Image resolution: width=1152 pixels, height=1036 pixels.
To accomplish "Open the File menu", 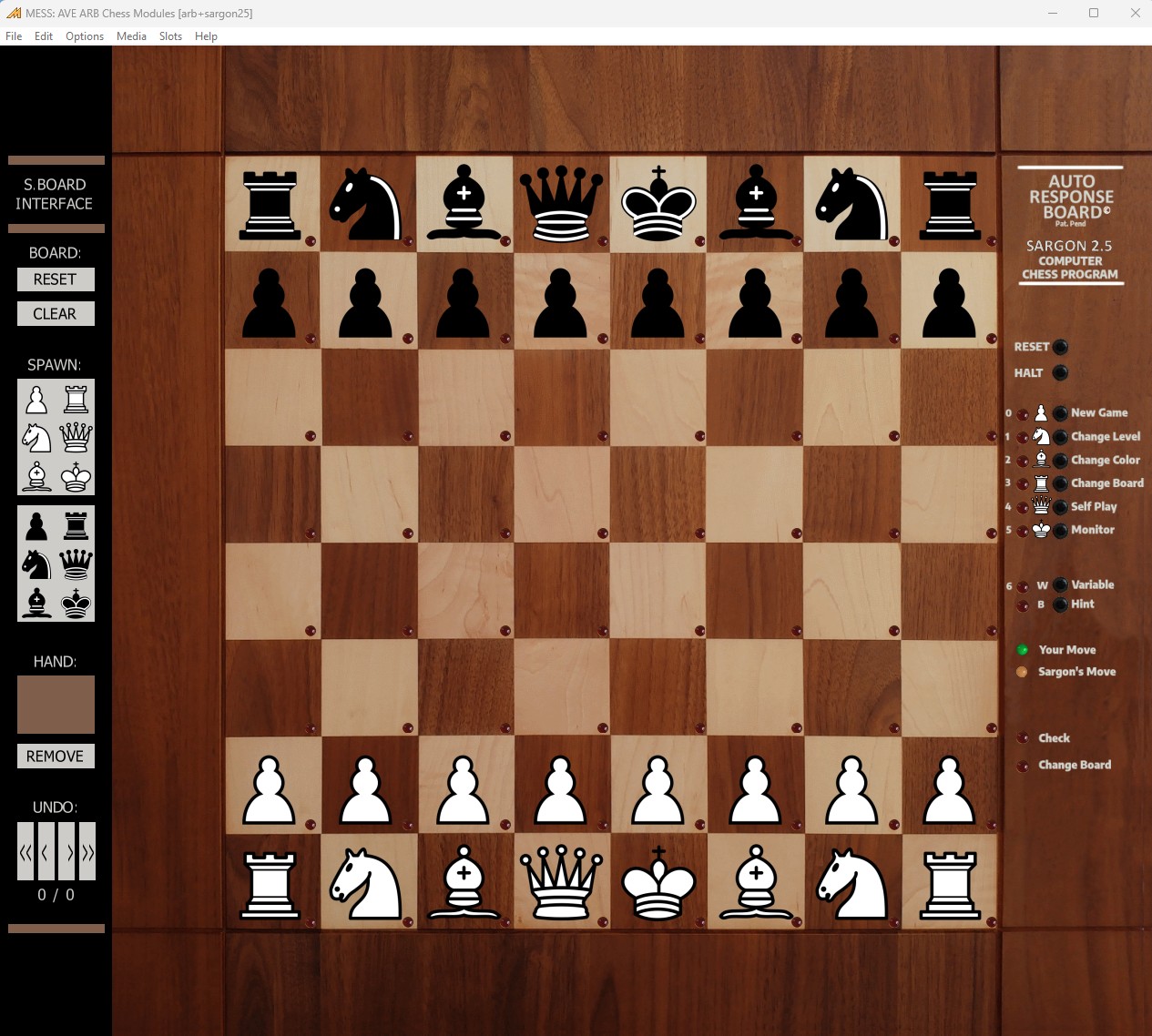I will (x=14, y=36).
